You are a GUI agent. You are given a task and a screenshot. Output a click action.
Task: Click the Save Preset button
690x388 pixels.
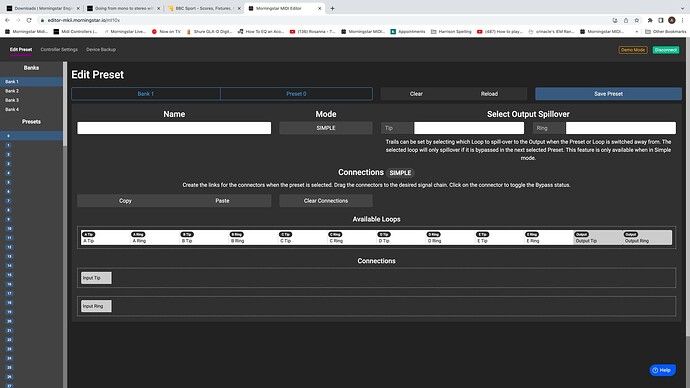(608, 94)
